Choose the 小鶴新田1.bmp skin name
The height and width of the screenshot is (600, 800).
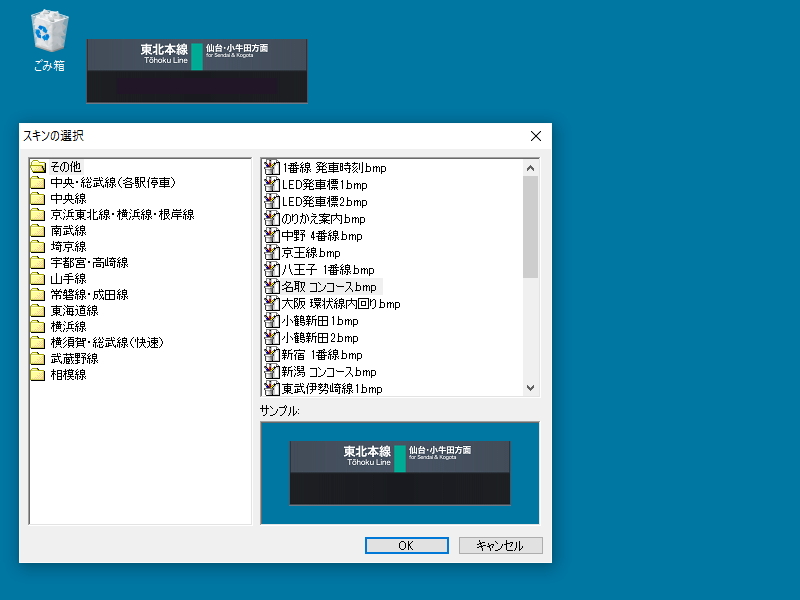pos(320,321)
